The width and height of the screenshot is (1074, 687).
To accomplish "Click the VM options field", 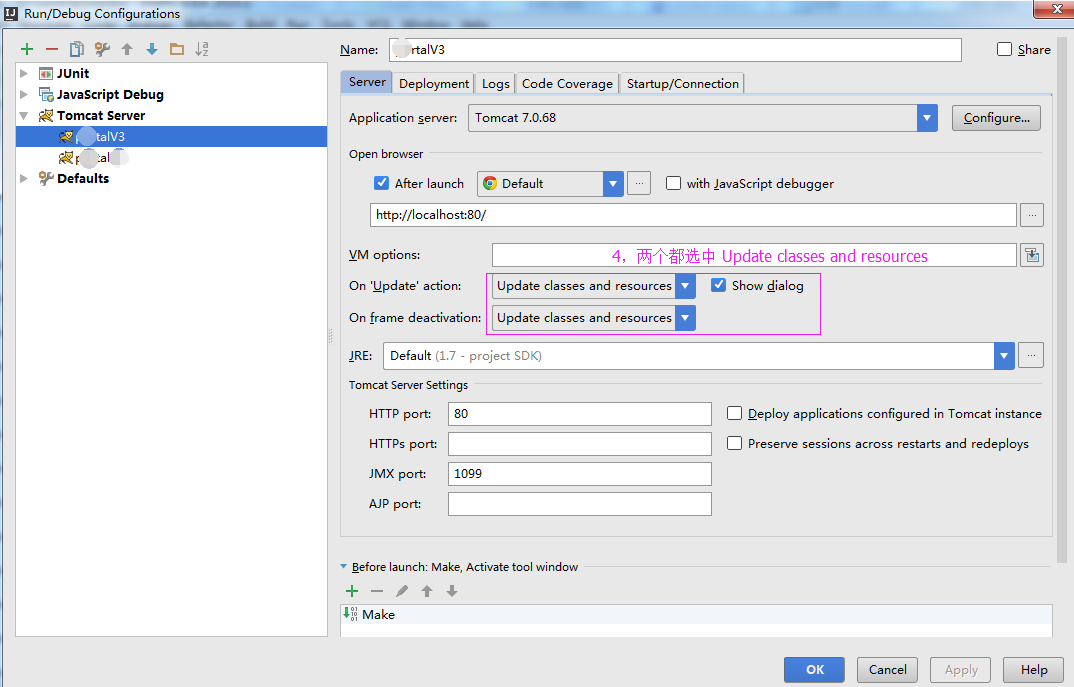I will [x=754, y=255].
